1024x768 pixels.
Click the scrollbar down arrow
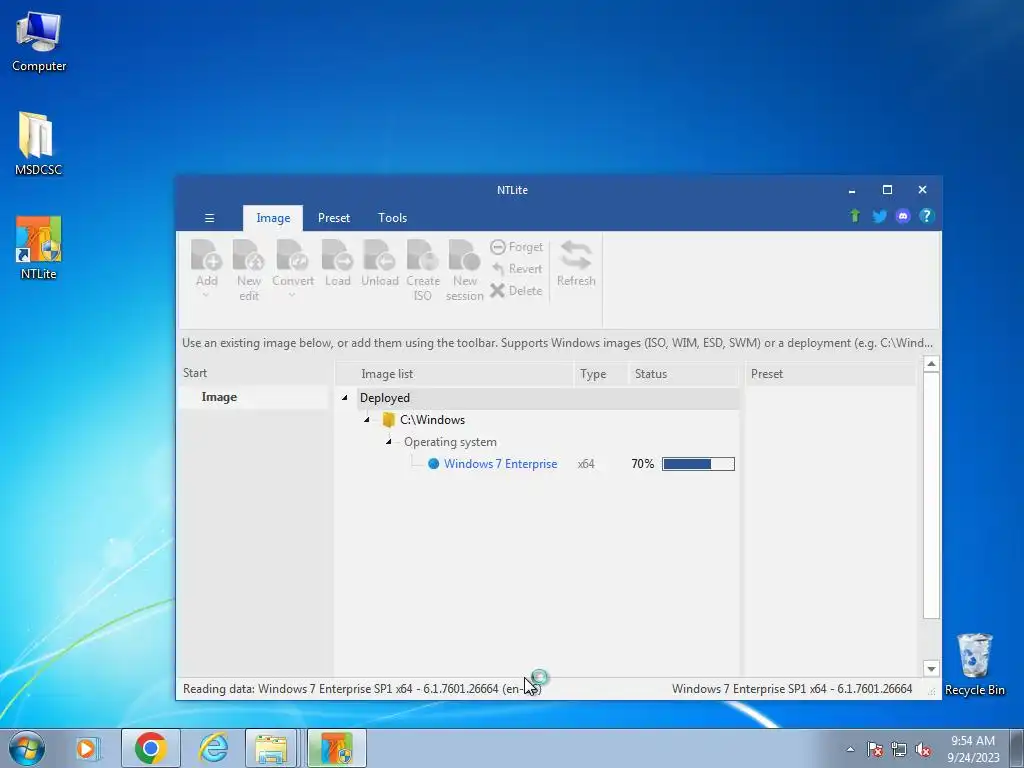pos(931,669)
